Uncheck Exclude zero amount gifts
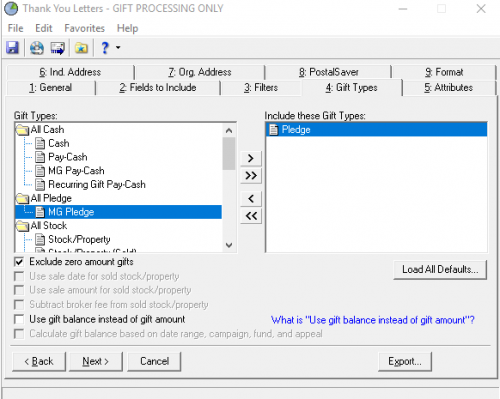Image resolution: width=500 pixels, height=399 pixels. (x=19, y=262)
